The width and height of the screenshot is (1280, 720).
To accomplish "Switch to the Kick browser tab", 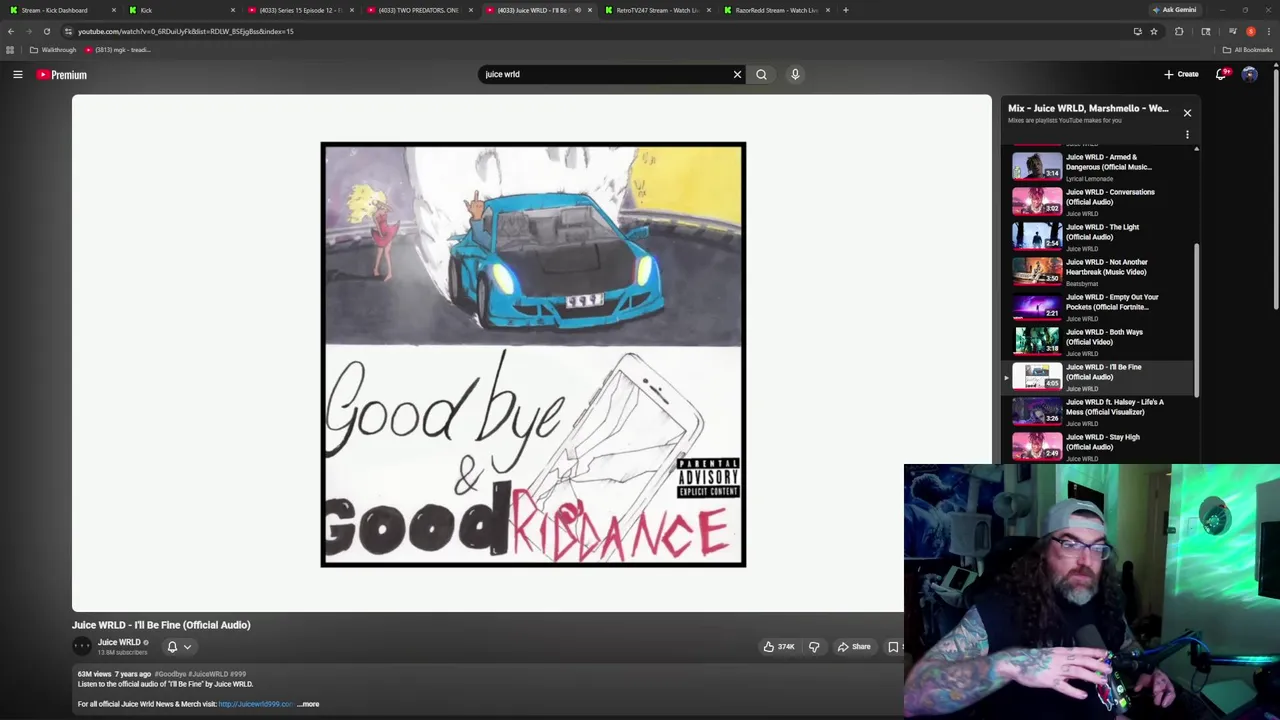I will (x=182, y=10).
